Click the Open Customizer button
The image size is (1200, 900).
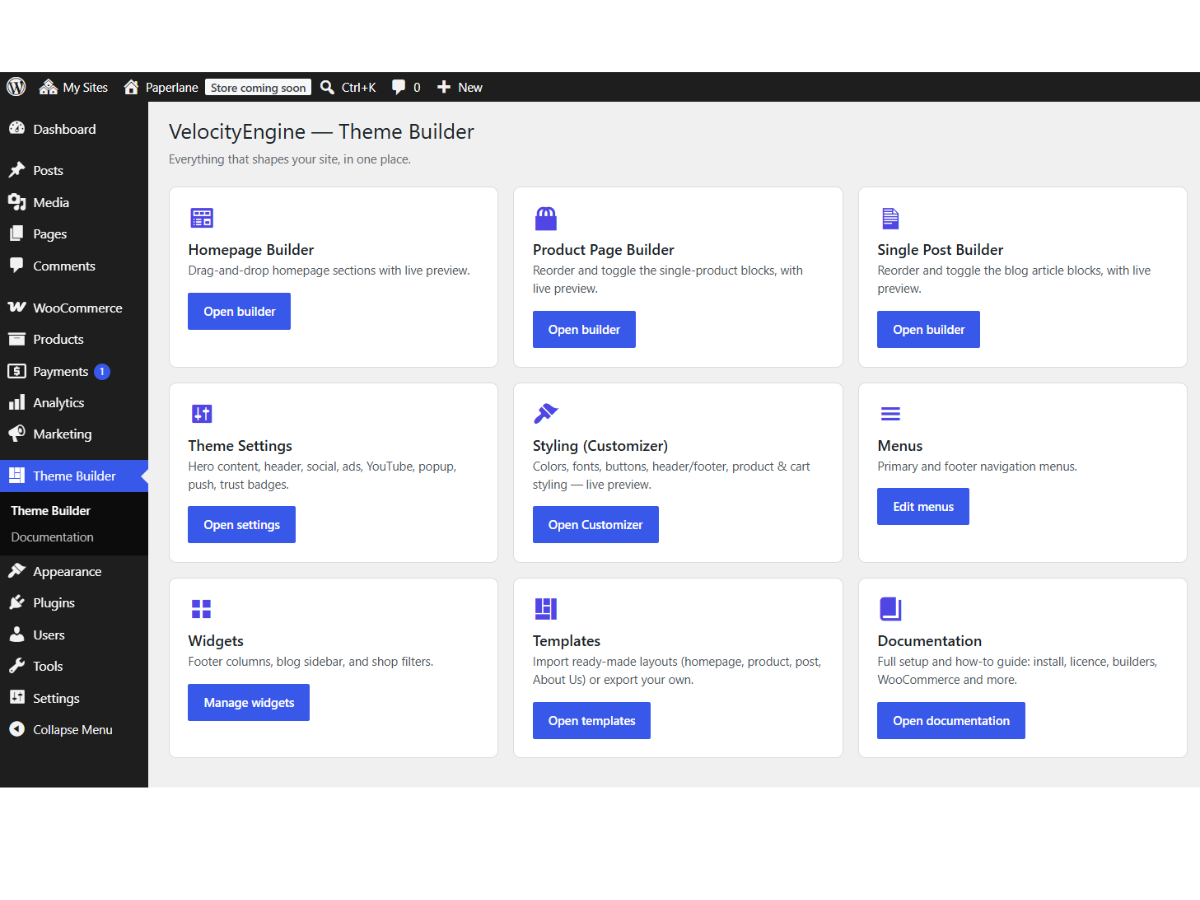(x=596, y=524)
